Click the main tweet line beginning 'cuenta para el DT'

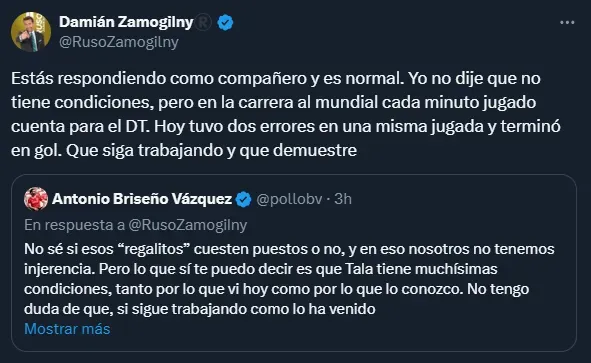click(286, 126)
